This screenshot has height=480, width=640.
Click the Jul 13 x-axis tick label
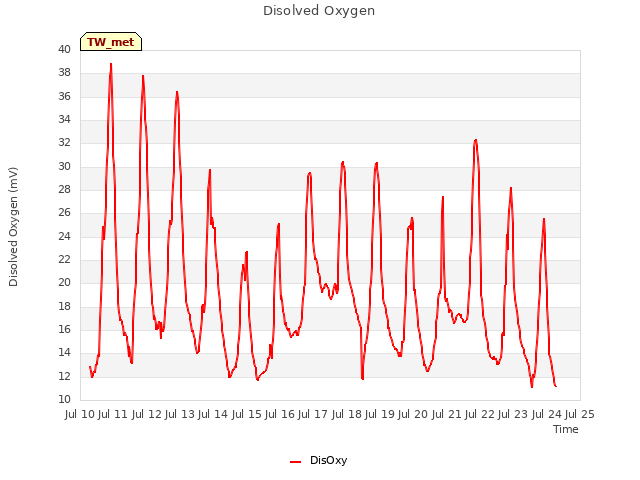180,414
